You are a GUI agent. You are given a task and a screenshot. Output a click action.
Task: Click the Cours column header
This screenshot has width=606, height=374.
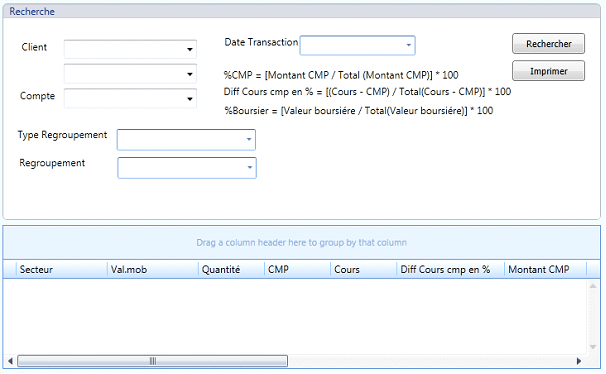[363, 269]
